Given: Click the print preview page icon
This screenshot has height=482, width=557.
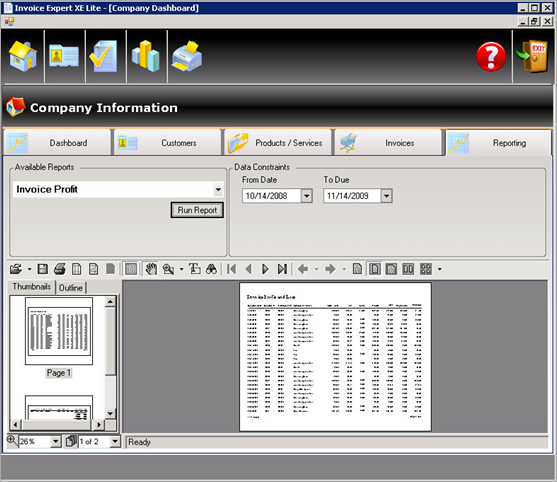Looking at the screenshot, I should 93,269.
